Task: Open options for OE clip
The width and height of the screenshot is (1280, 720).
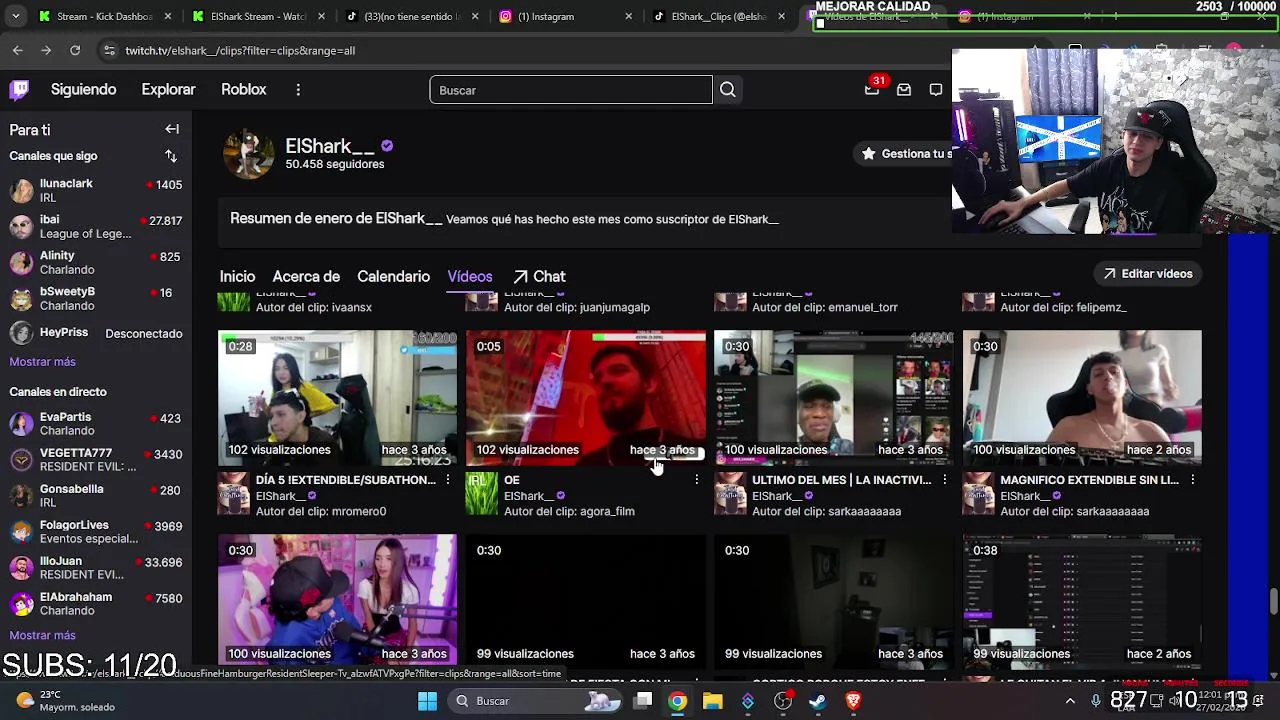Action: [696, 480]
